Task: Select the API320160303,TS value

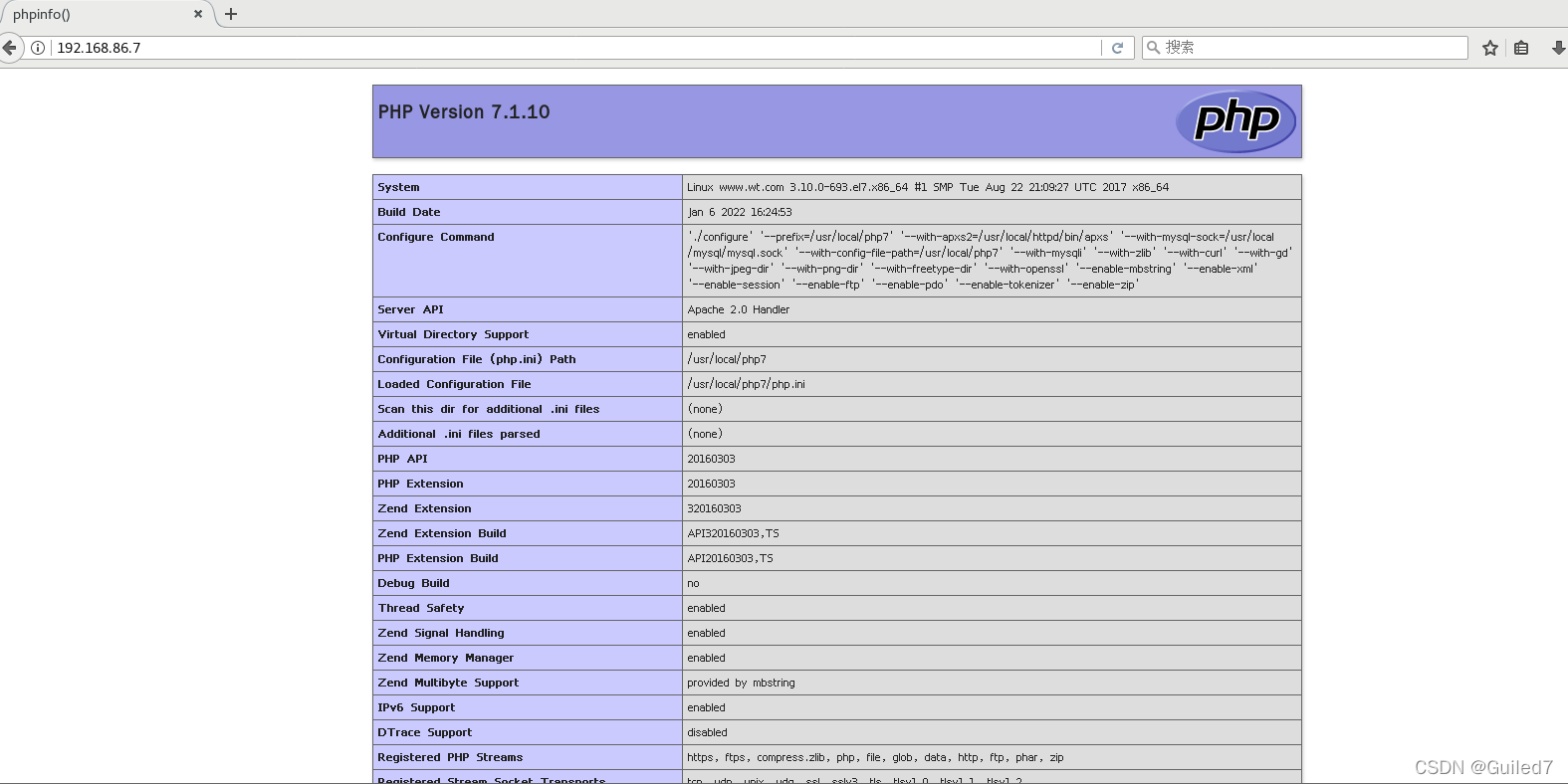Action: 733,533
